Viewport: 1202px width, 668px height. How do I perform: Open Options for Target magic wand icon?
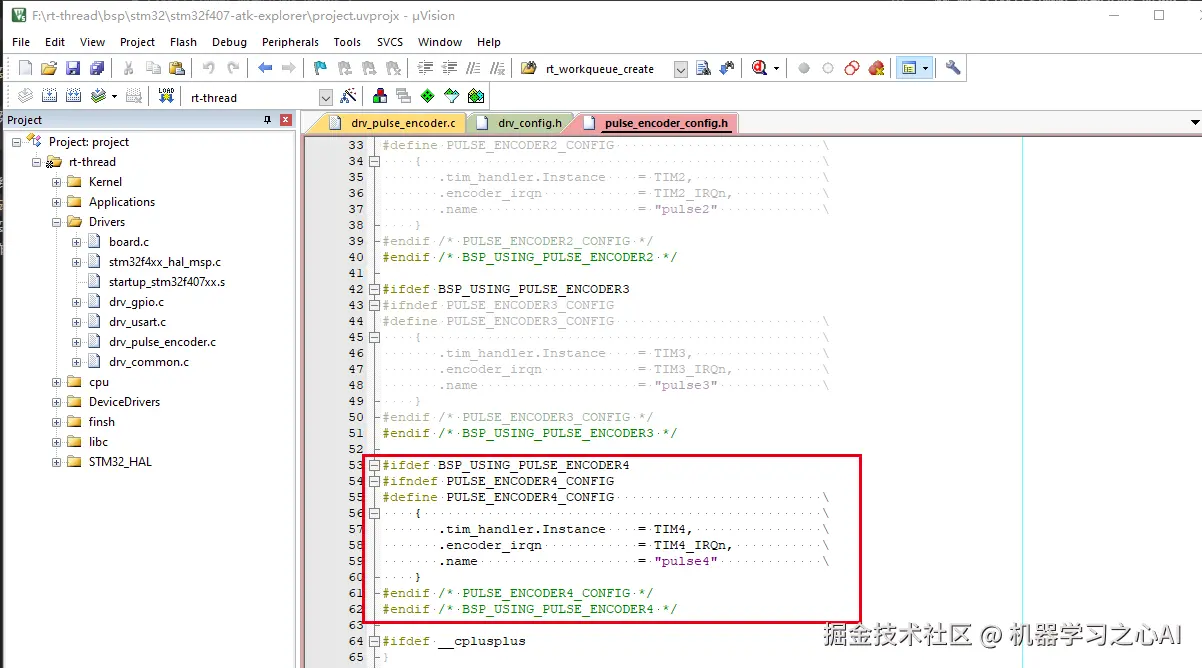(x=348, y=96)
